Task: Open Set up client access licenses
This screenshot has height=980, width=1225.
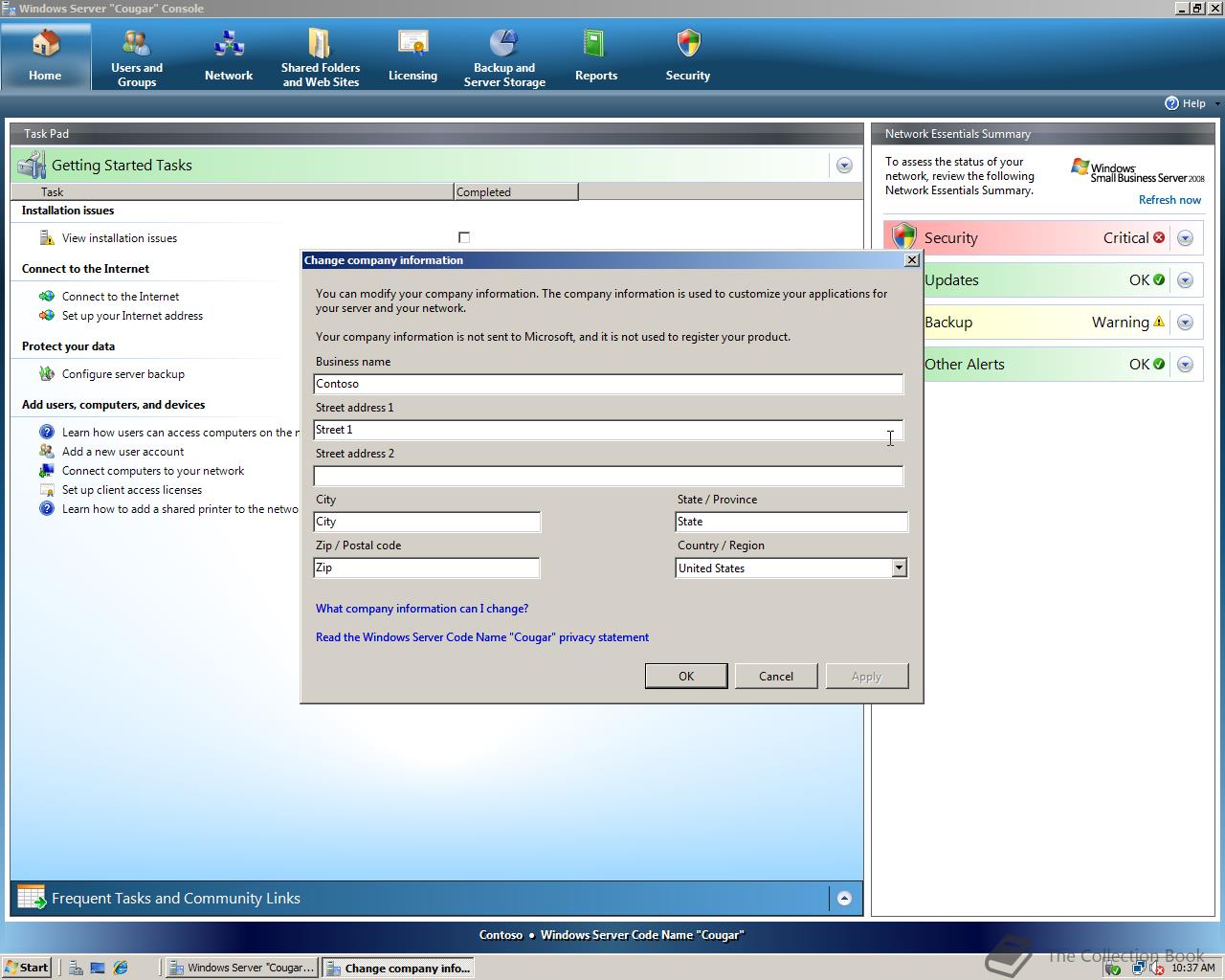Action: pyautogui.click(x=132, y=490)
